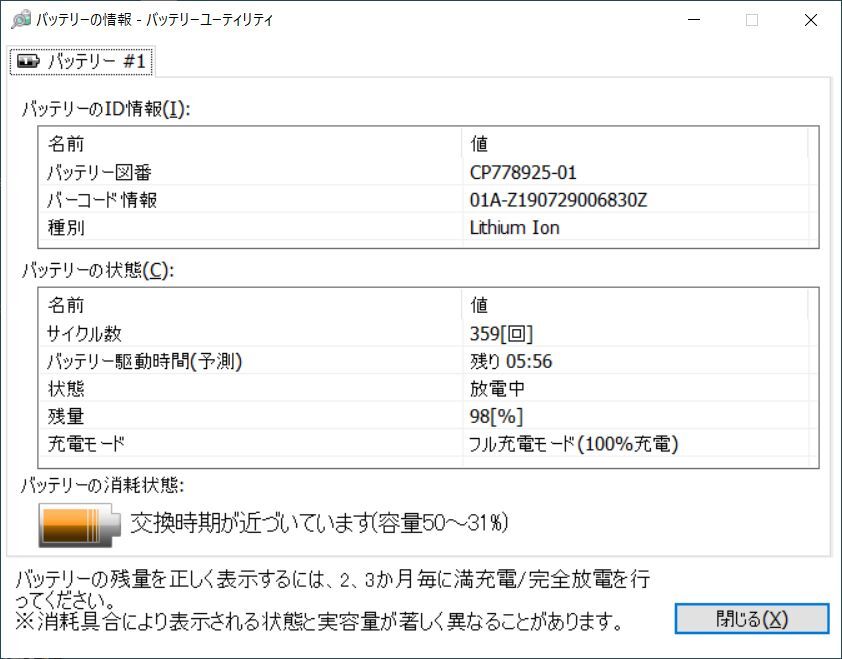Image resolution: width=842 pixels, height=659 pixels.
Task: Click the battery icon on the #1 tab
Action: pos(28,61)
